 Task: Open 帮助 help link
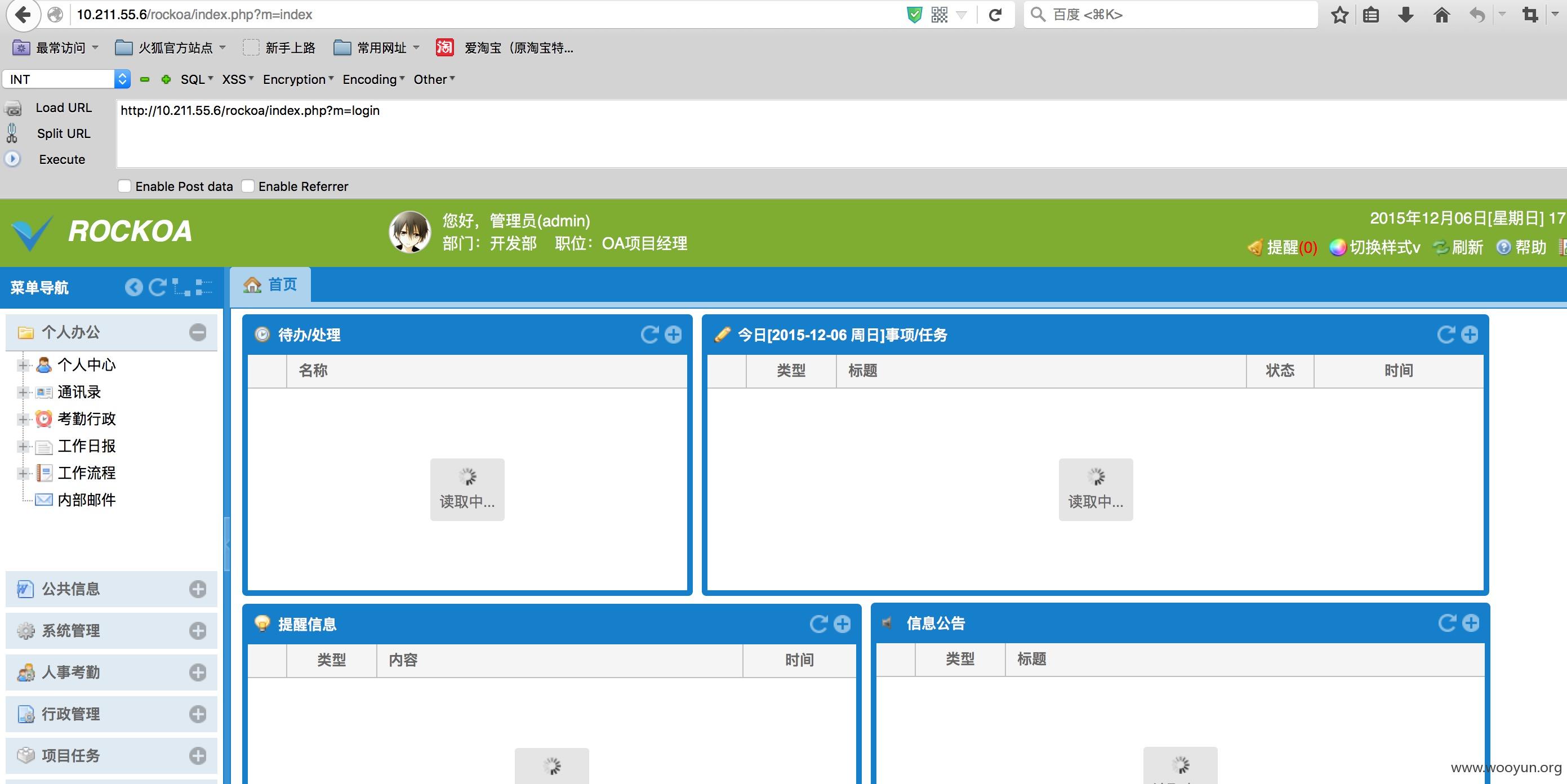(x=1521, y=247)
